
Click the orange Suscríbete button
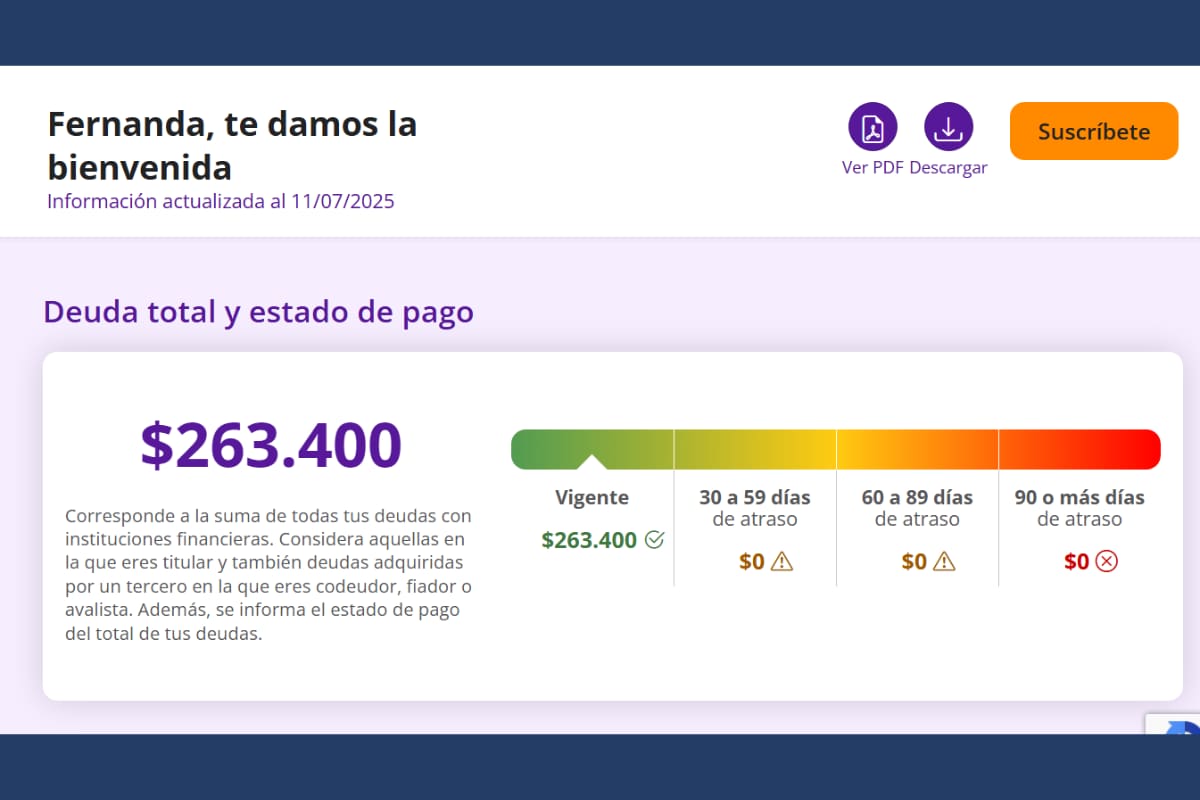coord(1094,131)
